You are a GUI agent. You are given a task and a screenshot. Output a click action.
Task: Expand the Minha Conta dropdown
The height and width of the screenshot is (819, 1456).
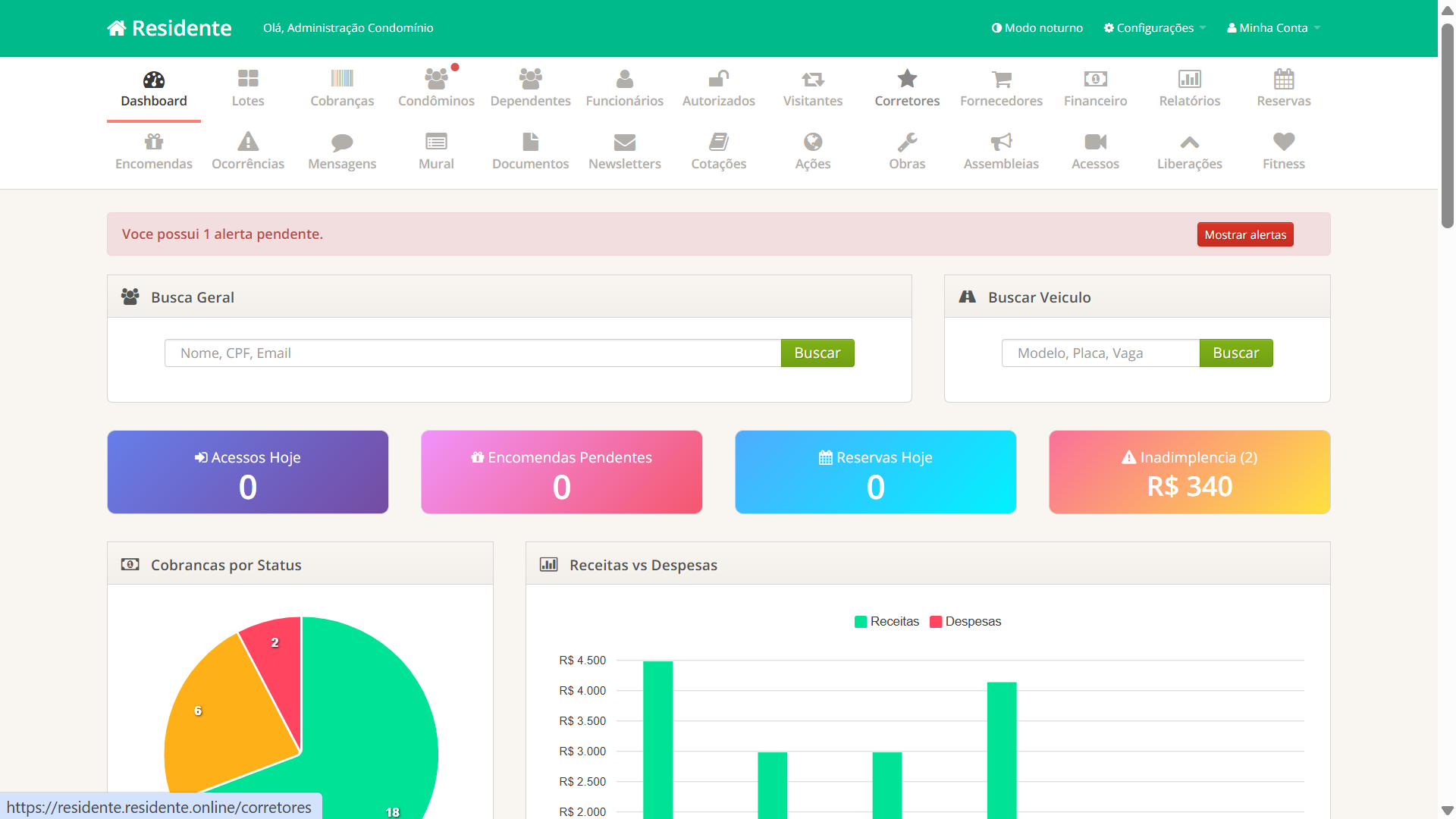point(1273,27)
